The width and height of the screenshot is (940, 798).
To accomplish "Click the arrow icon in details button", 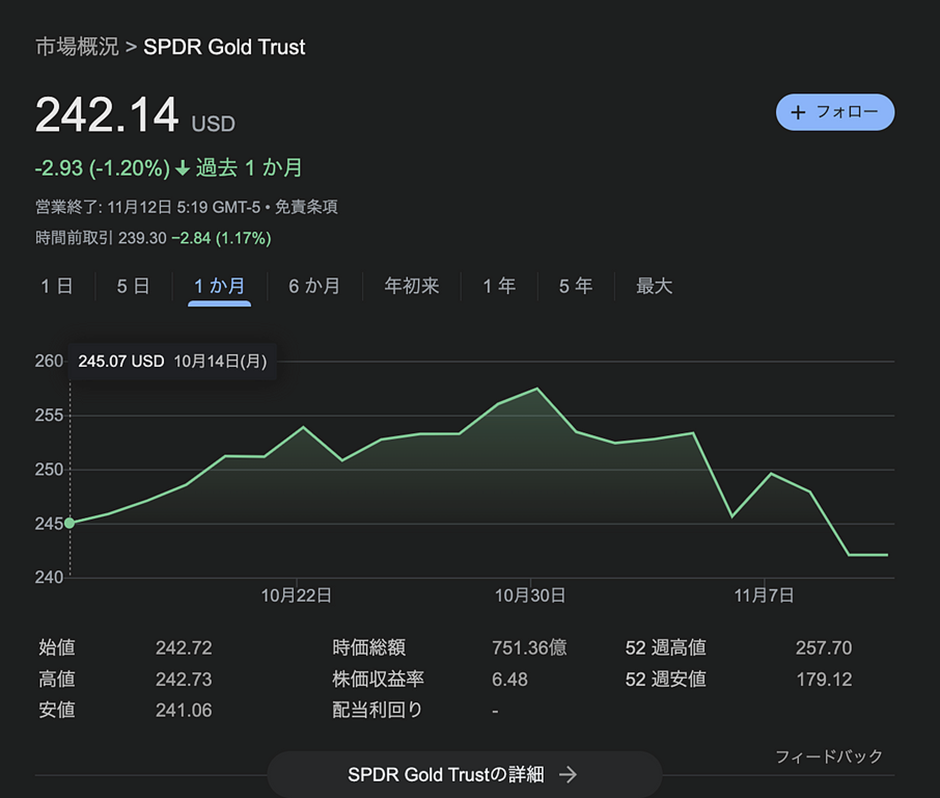I will [568, 775].
